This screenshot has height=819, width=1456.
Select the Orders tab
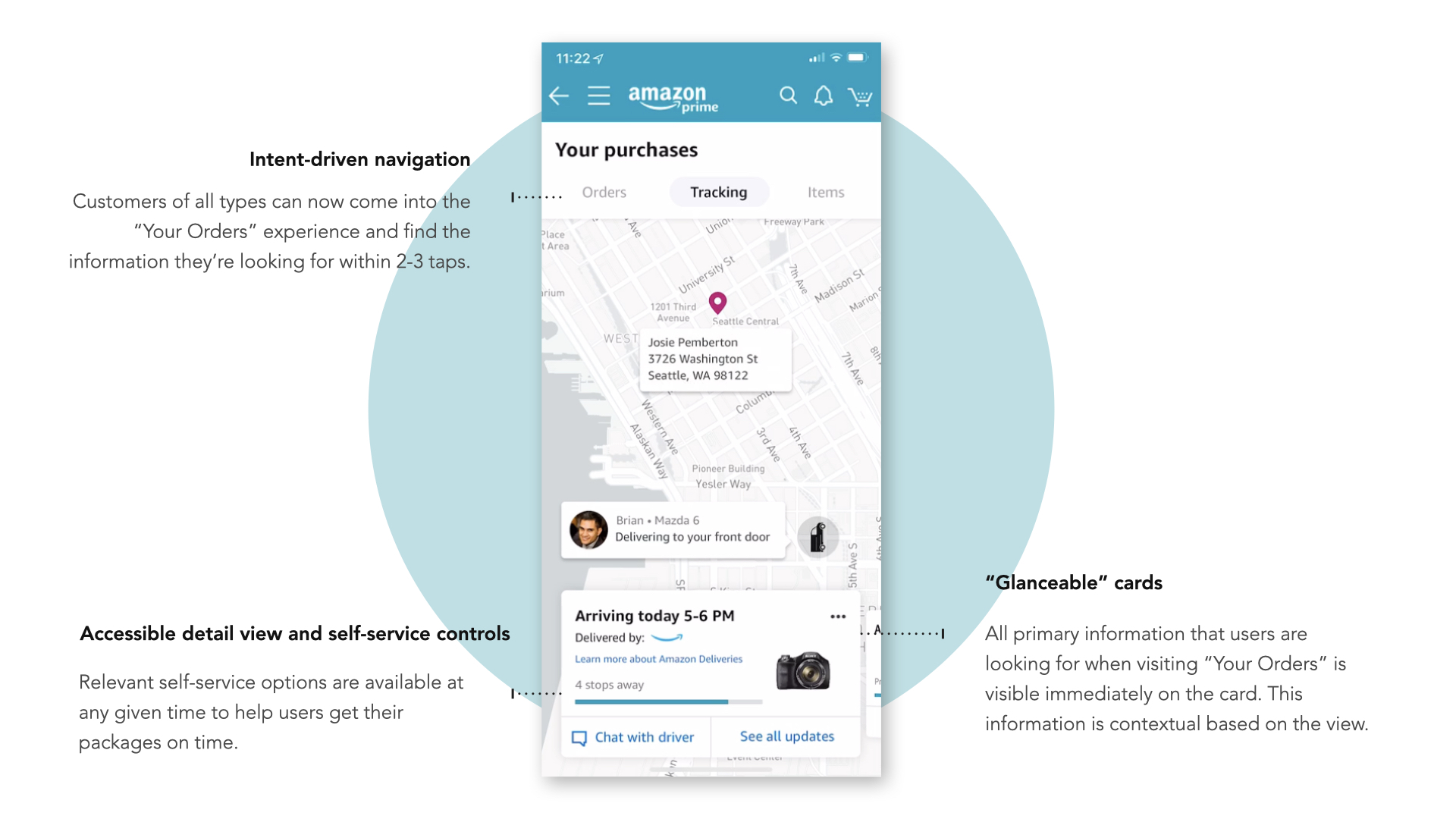605,192
